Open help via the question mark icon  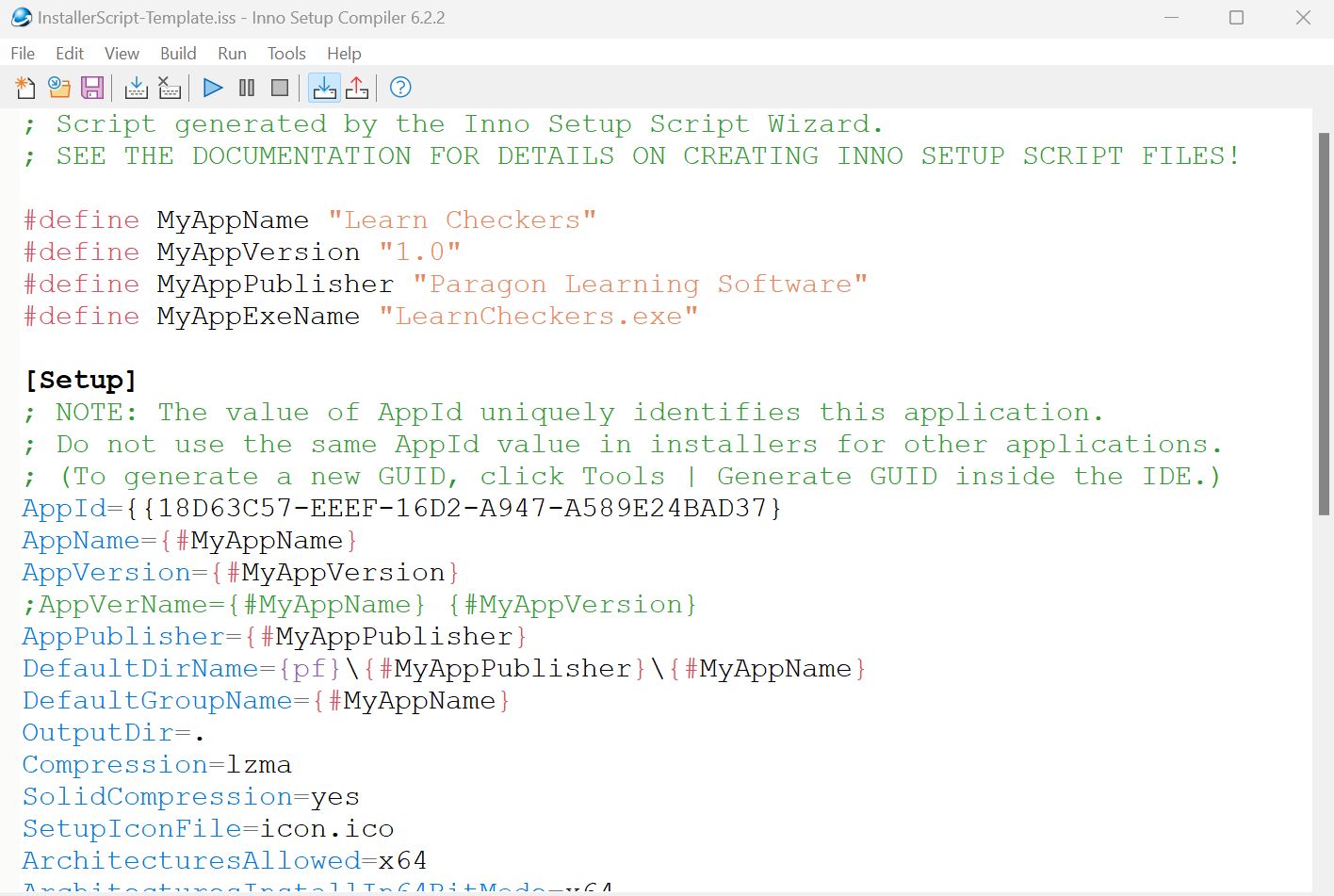coord(400,88)
